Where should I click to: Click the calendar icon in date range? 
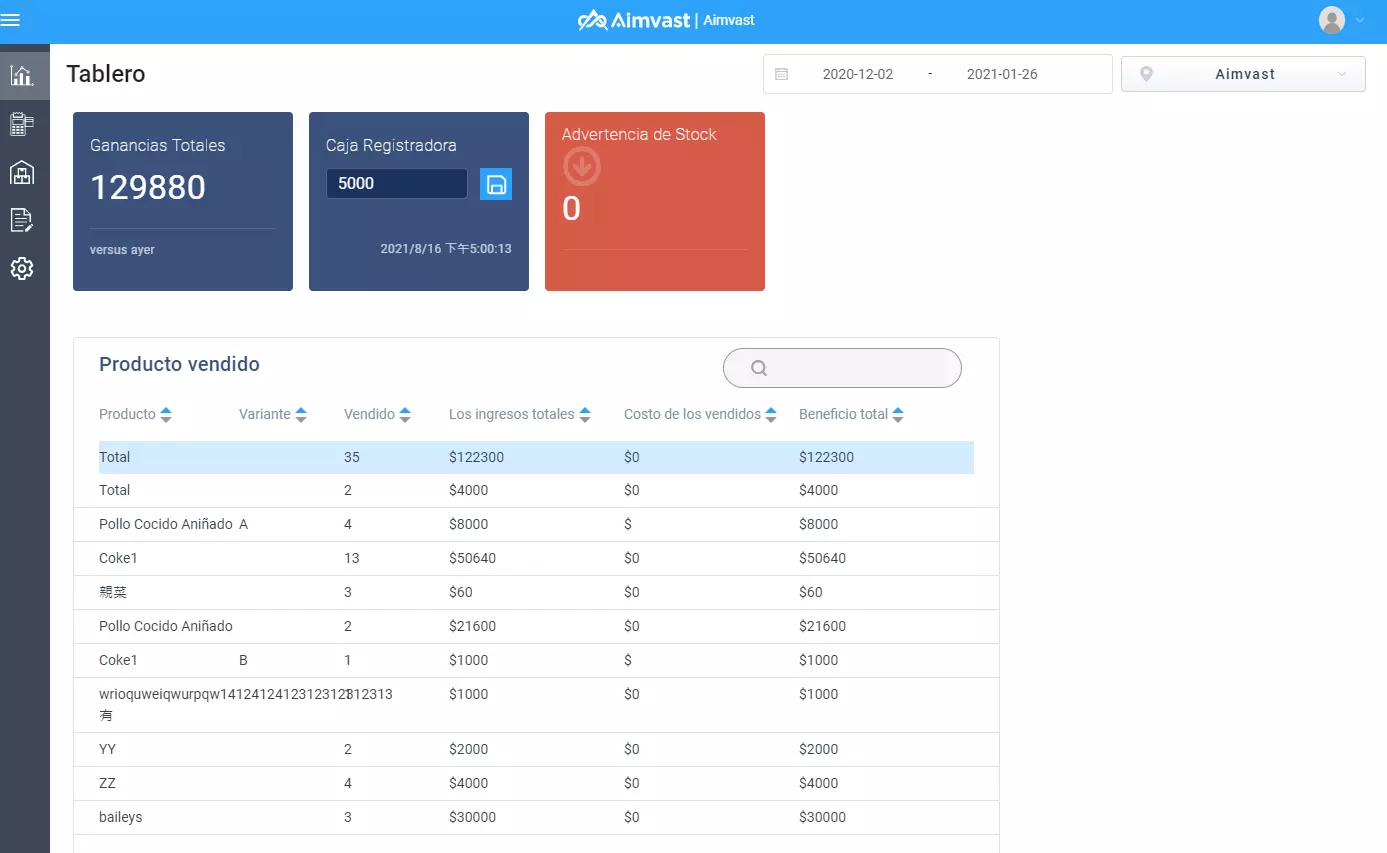(782, 74)
